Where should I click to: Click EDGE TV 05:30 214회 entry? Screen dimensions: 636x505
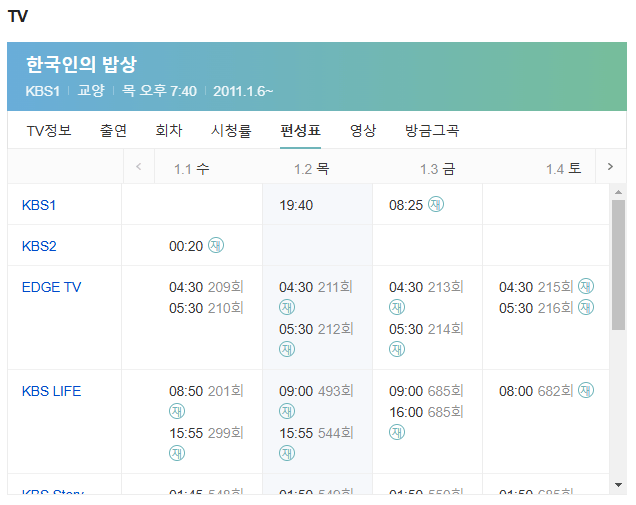[426, 329]
